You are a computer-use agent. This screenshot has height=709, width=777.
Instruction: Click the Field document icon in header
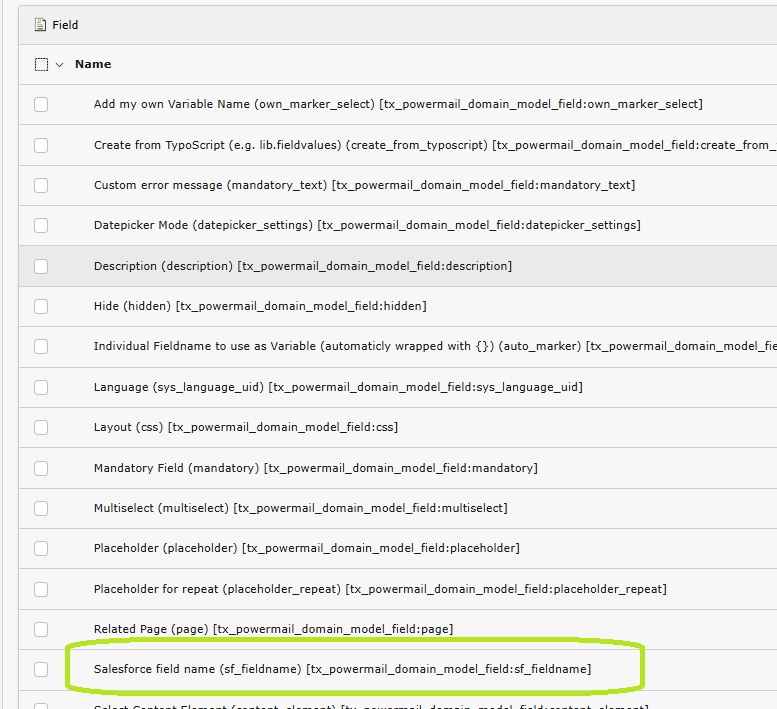[40, 25]
